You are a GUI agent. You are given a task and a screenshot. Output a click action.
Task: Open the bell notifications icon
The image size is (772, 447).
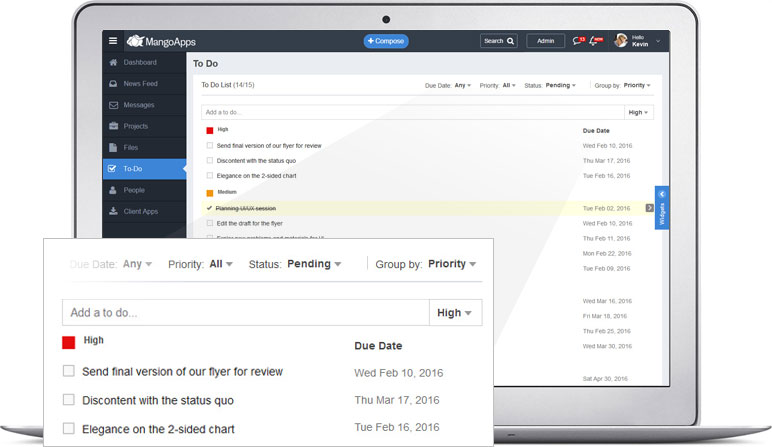pos(595,41)
